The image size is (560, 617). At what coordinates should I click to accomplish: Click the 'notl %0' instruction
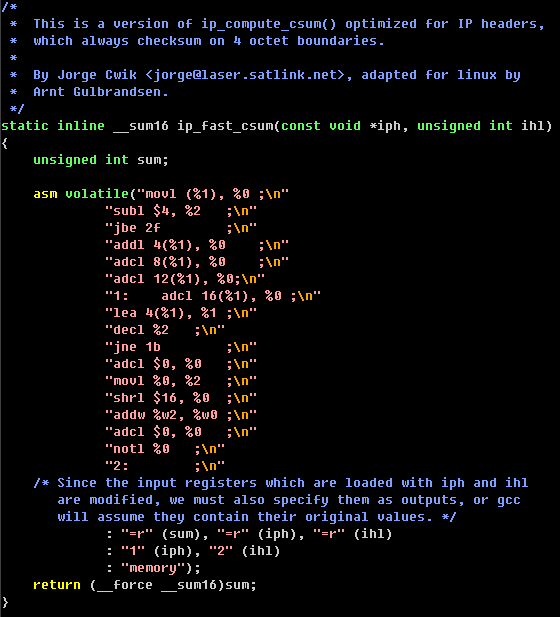point(141,449)
